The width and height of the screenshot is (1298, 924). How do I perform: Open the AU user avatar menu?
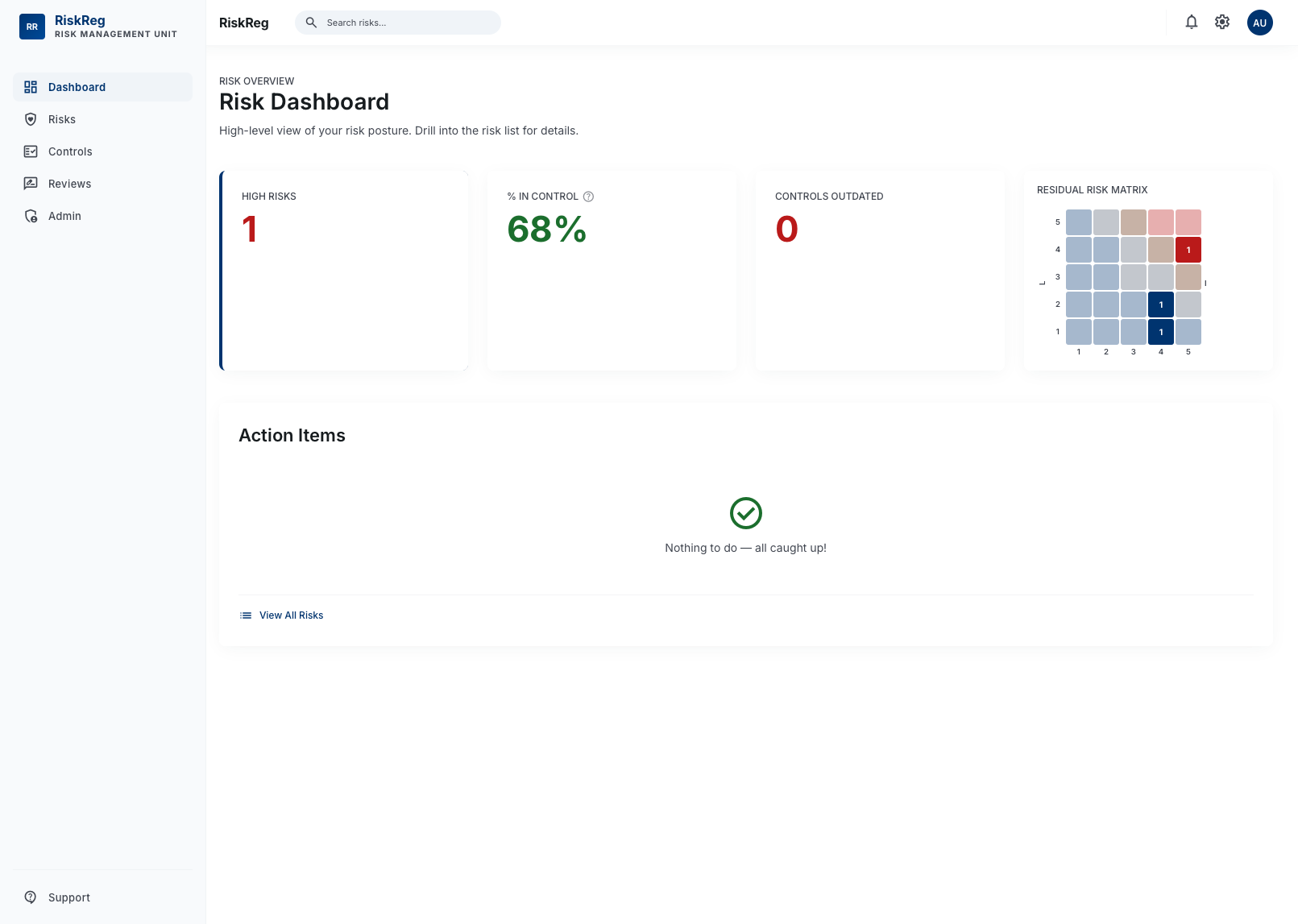1259,22
